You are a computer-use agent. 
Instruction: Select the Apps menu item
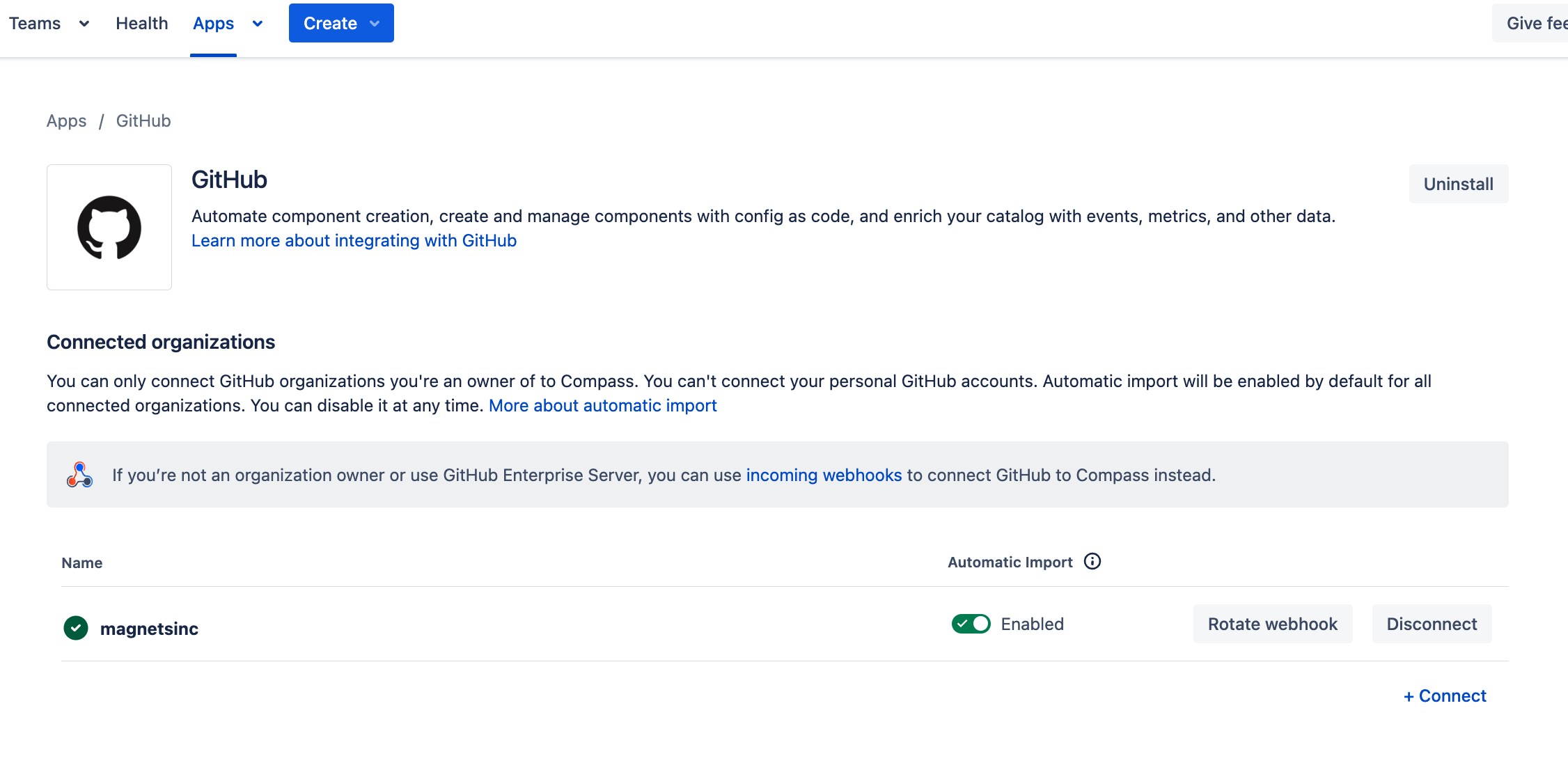[x=212, y=23]
